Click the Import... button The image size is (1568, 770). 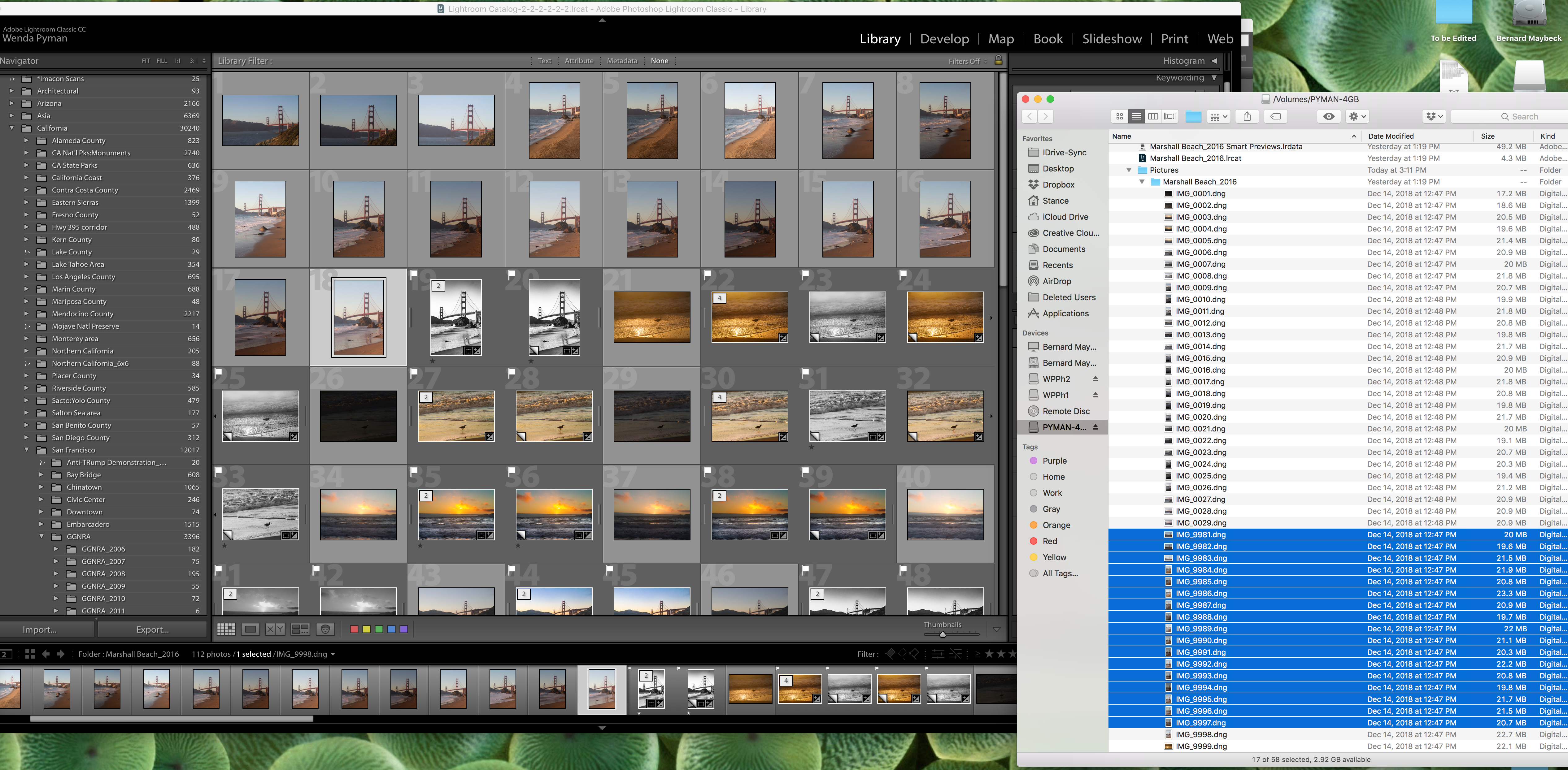point(40,629)
